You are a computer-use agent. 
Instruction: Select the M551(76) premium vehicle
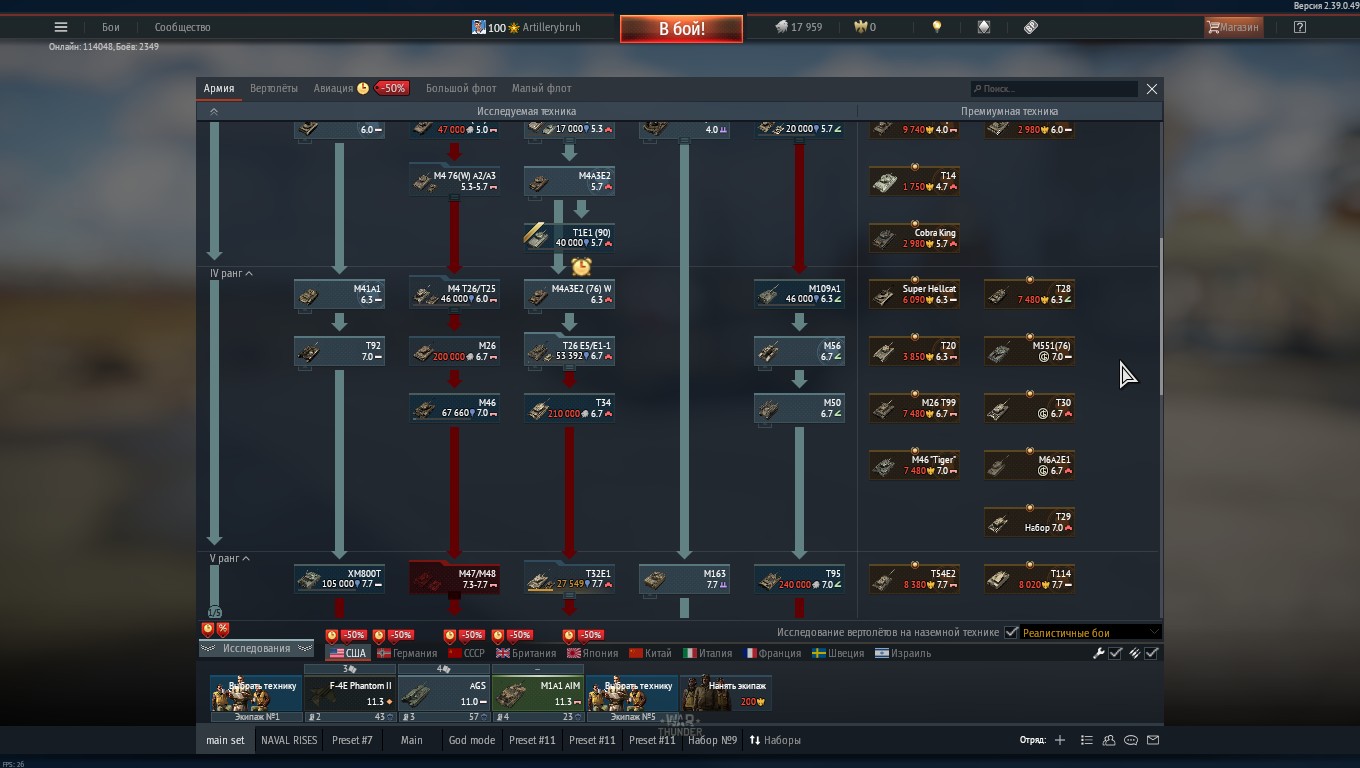[x=1029, y=351]
